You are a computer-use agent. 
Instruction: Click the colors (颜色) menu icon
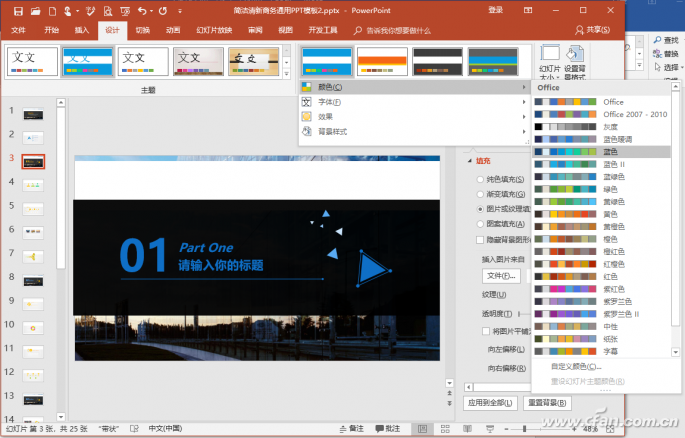pos(307,87)
